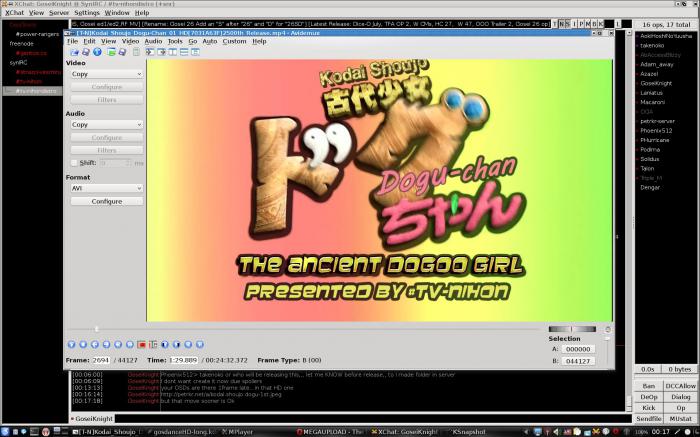Viewport: 700px width, 437px height.
Task: Click the Play button in Avidemux
Action: click(x=71, y=344)
